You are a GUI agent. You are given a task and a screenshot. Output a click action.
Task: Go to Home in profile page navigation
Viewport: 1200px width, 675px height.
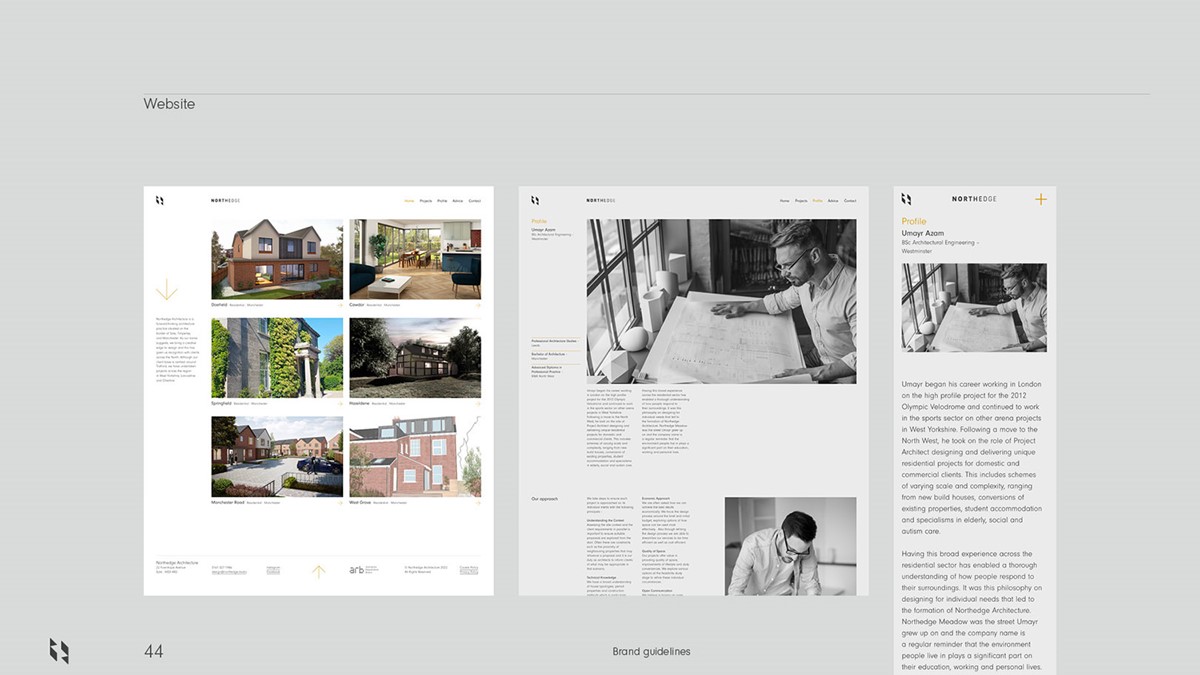click(785, 201)
